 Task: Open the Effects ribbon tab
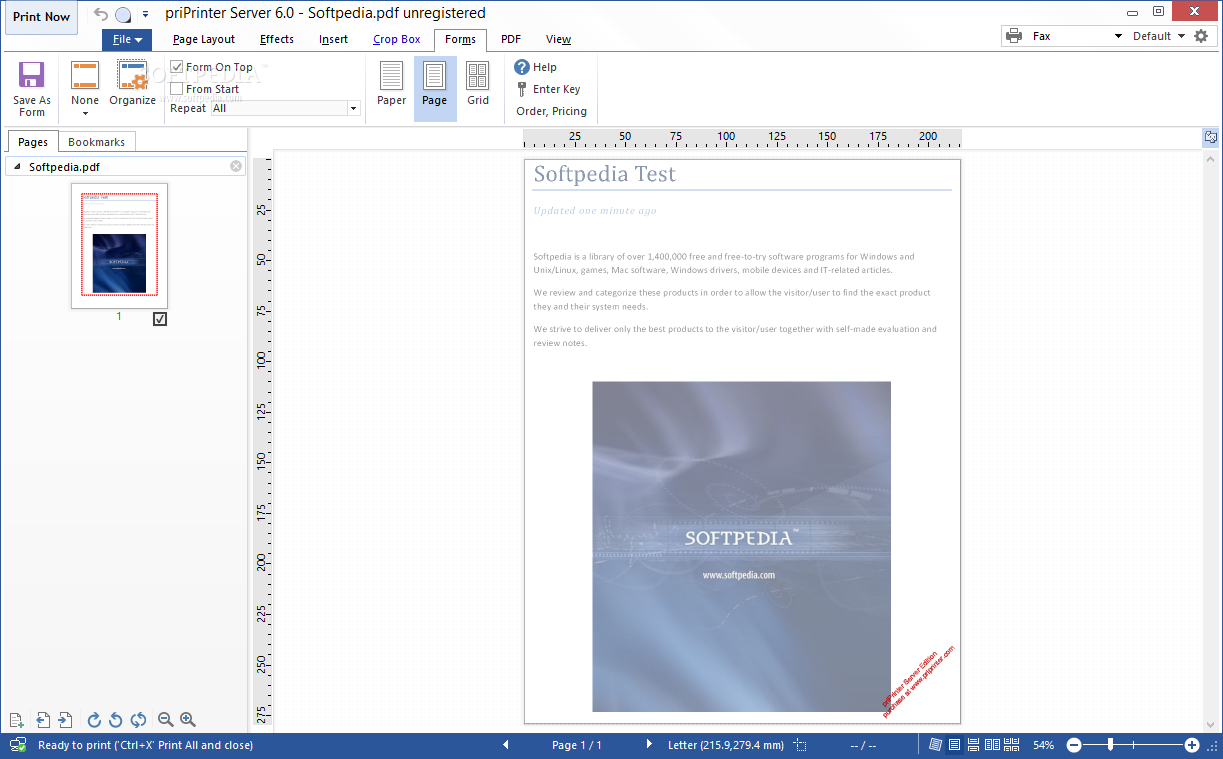(277, 40)
